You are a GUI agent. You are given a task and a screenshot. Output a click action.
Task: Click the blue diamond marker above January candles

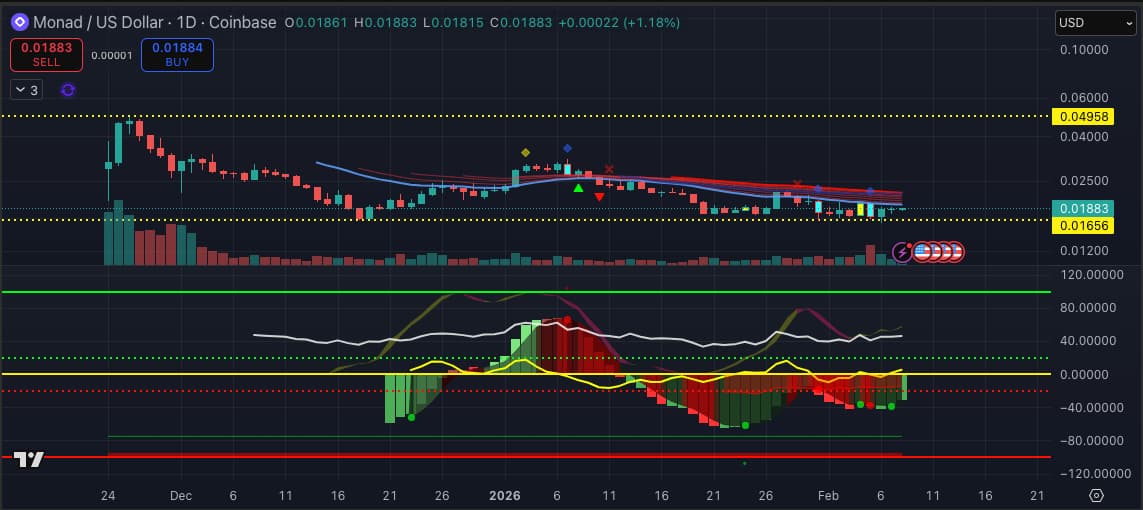tap(567, 149)
